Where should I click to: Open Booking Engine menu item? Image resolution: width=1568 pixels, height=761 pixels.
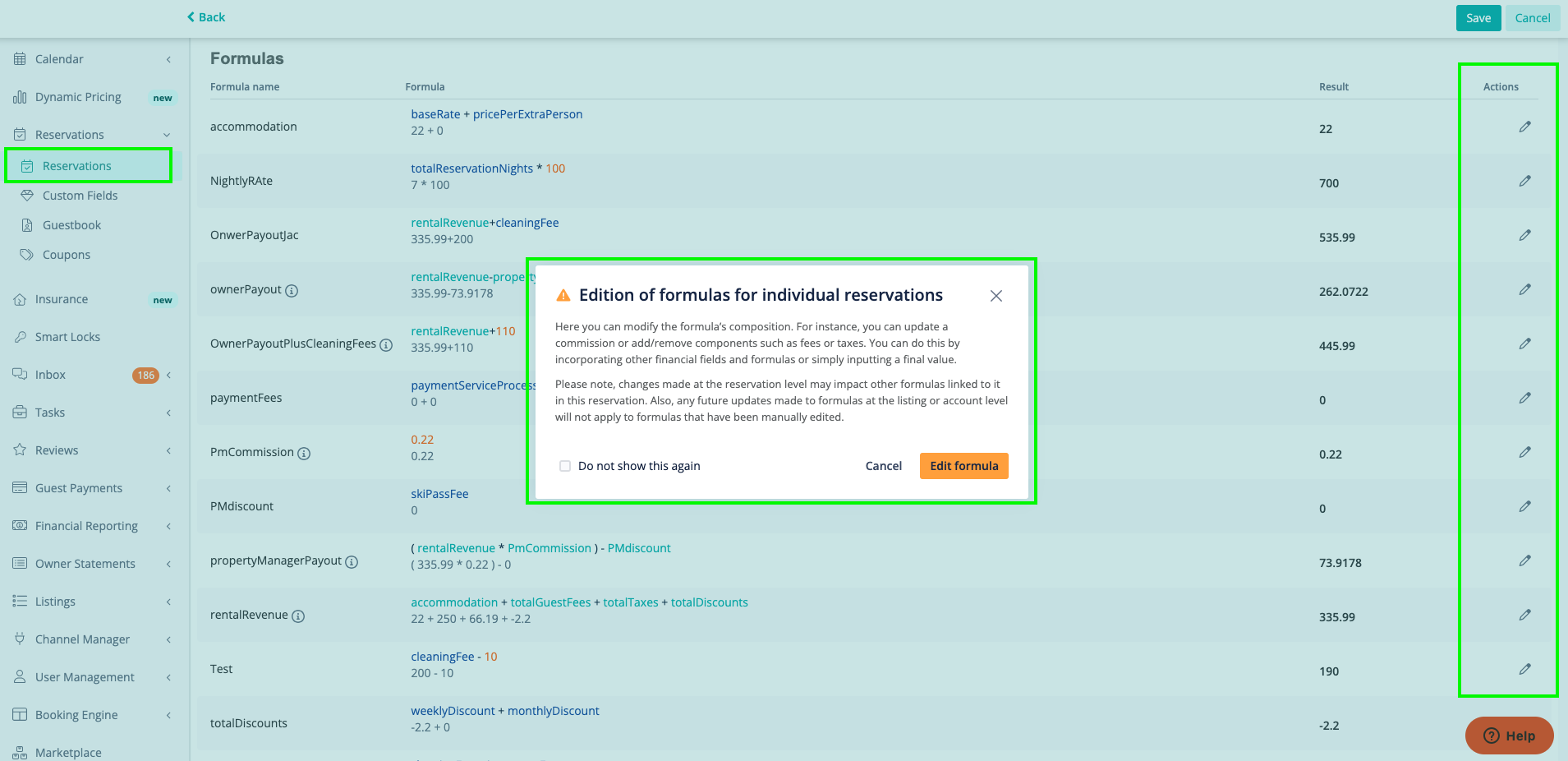(x=76, y=715)
